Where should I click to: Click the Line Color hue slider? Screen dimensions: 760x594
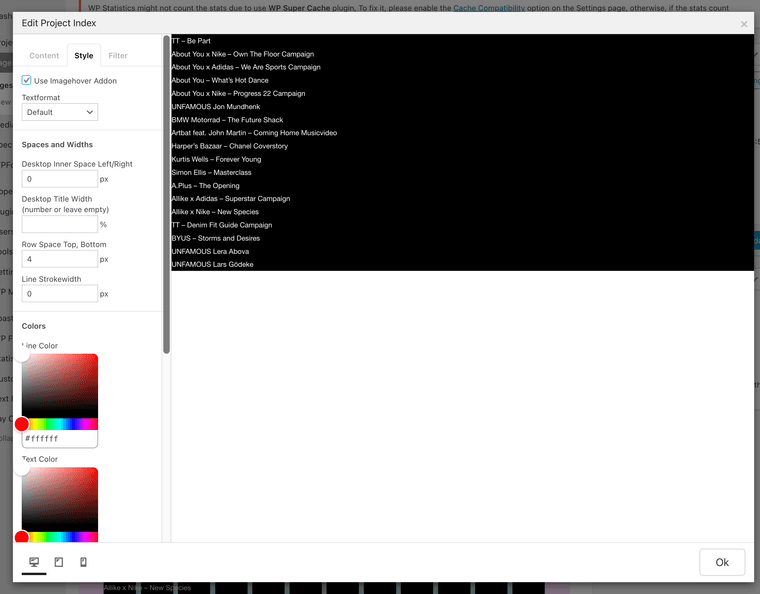[60, 424]
